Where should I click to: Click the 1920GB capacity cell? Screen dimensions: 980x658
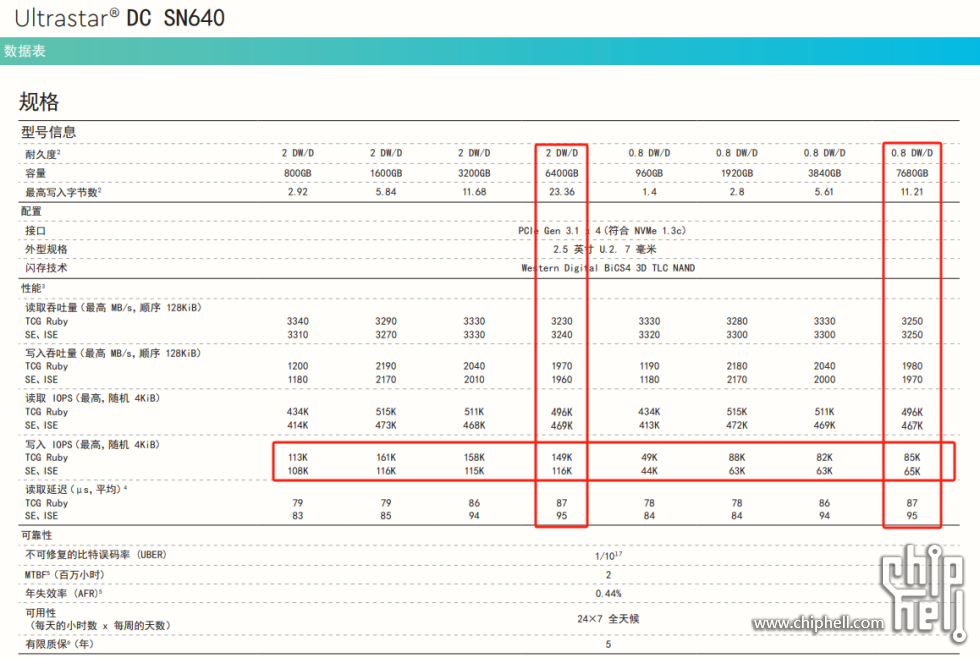pyautogui.click(x=737, y=173)
